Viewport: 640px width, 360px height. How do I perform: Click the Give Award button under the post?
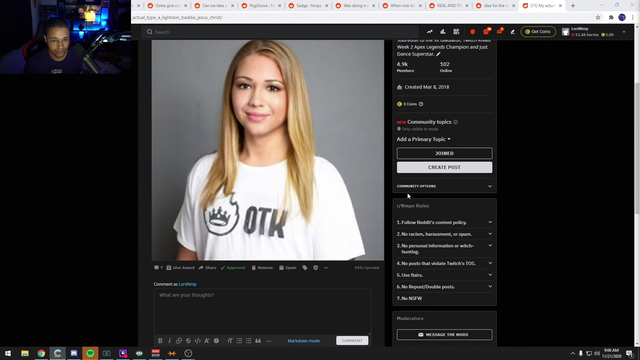point(180,268)
